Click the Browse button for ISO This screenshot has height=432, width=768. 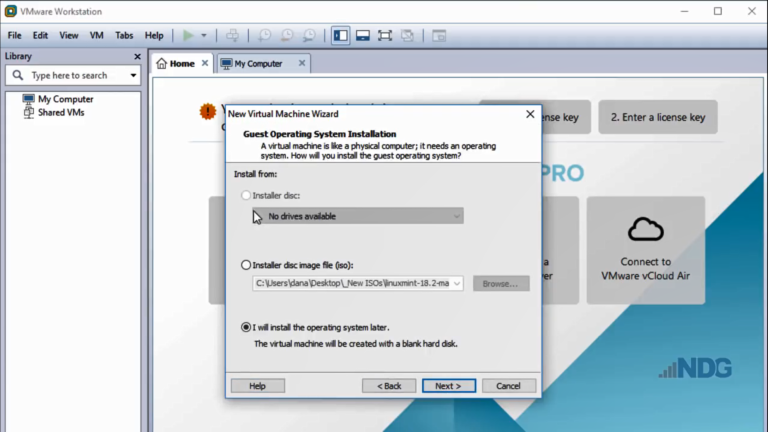pyautogui.click(x=501, y=284)
